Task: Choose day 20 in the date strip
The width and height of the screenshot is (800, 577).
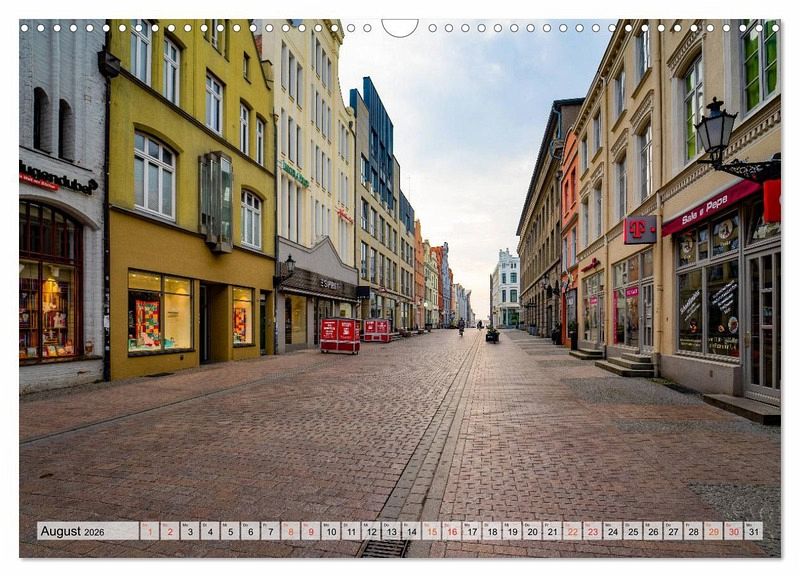Action: 531,531
